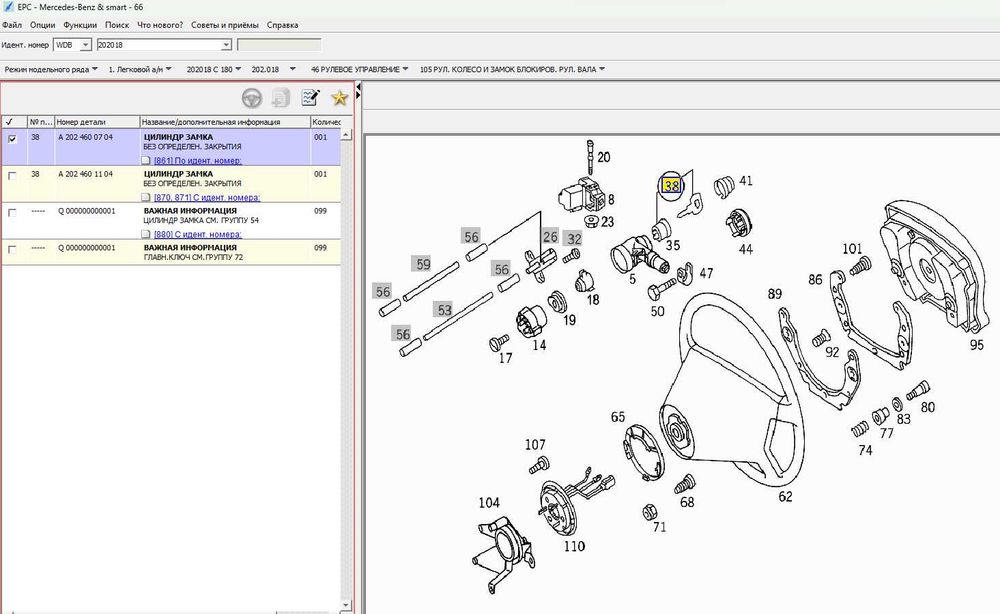Open the WDB prefix dropdown
This screenshot has width=1000, height=614.
pos(85,45)
